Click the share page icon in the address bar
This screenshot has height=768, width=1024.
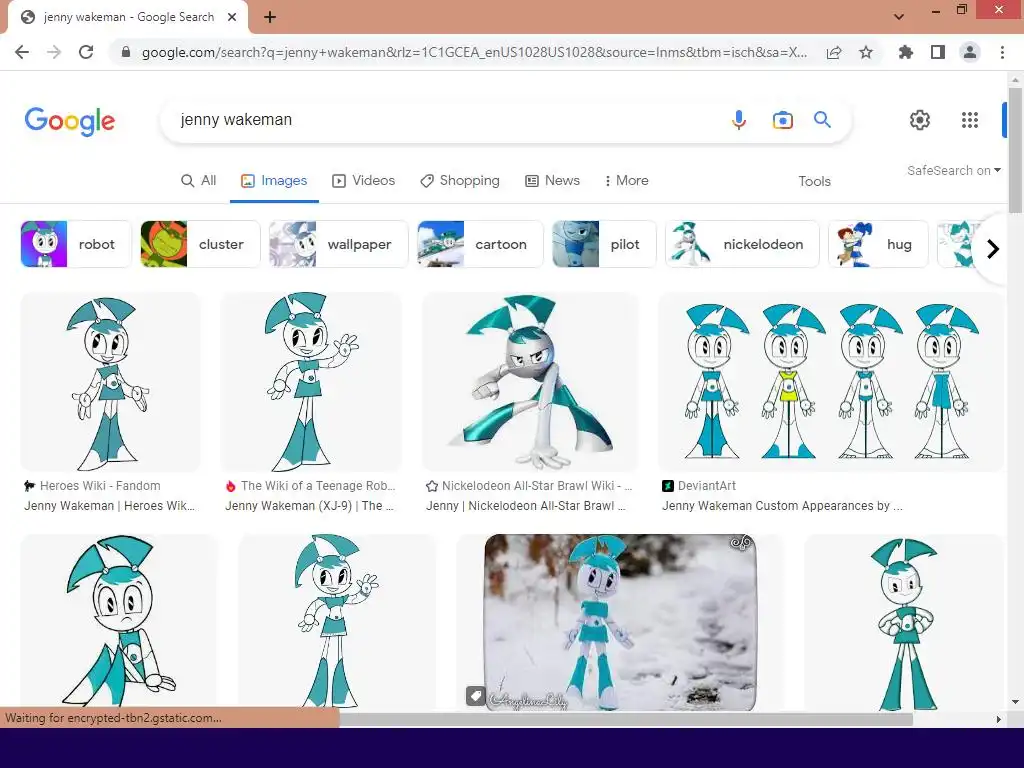click(x=834, y=53)
